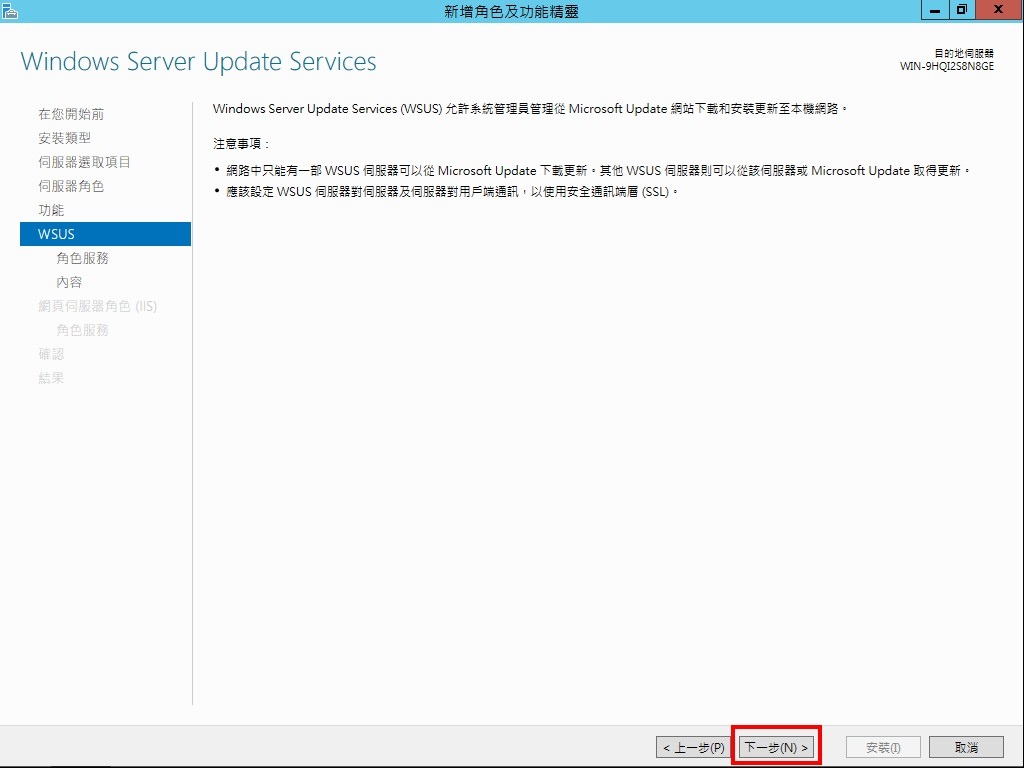Select 在您開始前 step in sidebar
1024x768 pixels.
point(71,114)
